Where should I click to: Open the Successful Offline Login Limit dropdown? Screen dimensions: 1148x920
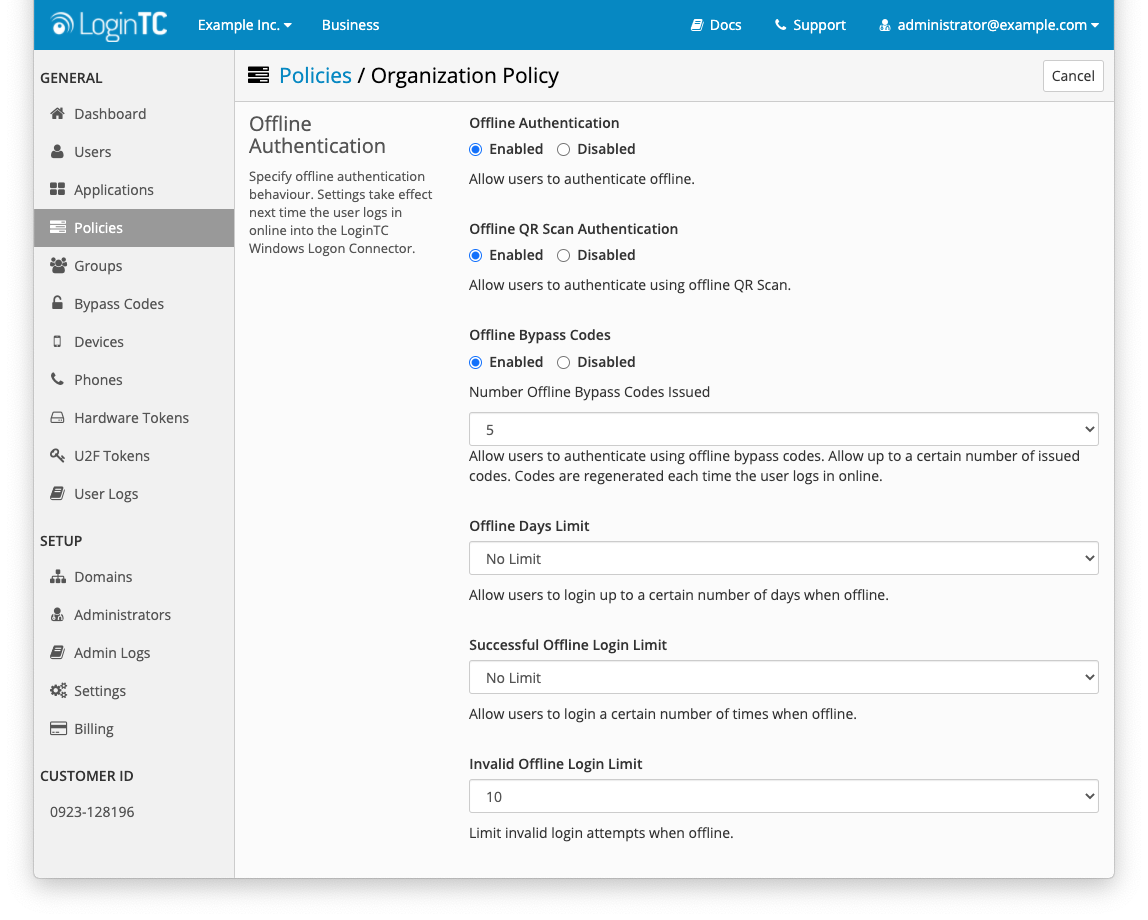point(783,677)
